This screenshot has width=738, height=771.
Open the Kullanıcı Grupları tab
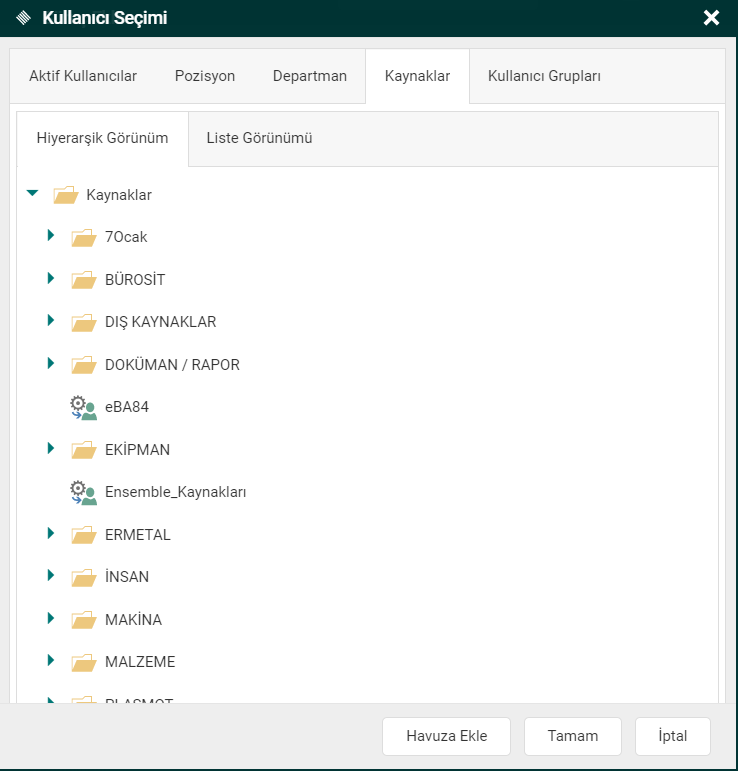544,76
